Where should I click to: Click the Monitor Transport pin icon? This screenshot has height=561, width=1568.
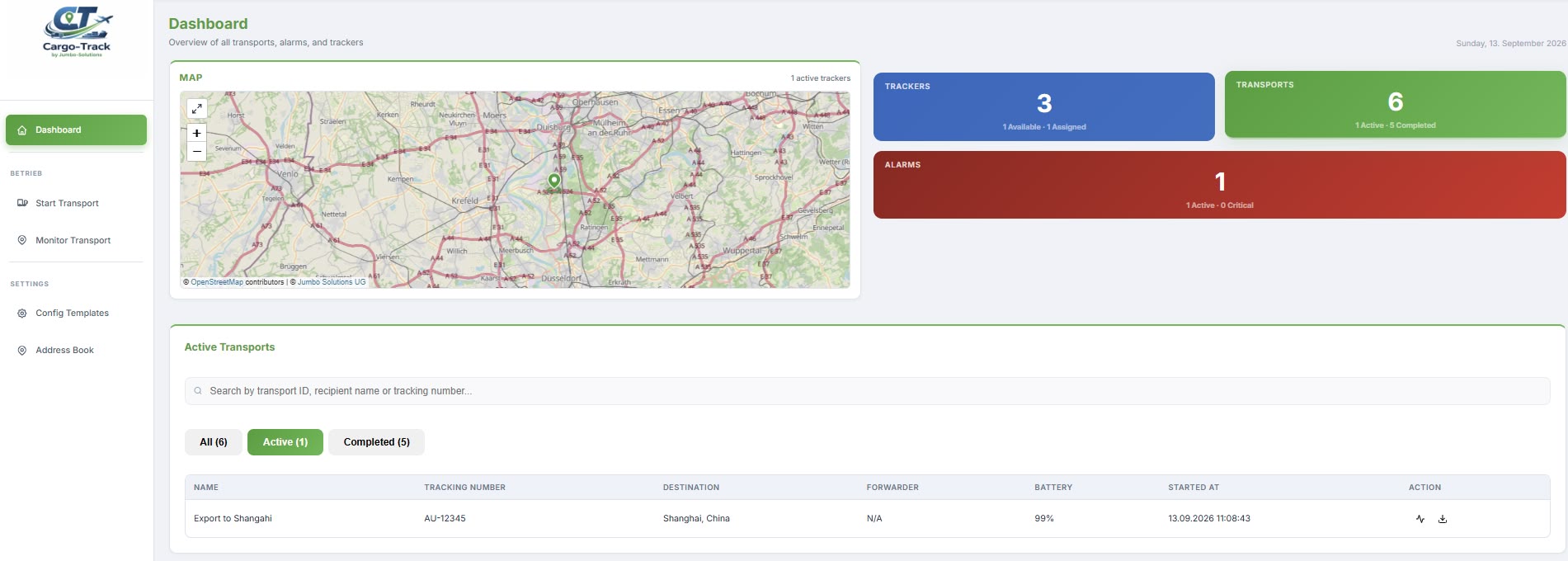tap(22, 240)
